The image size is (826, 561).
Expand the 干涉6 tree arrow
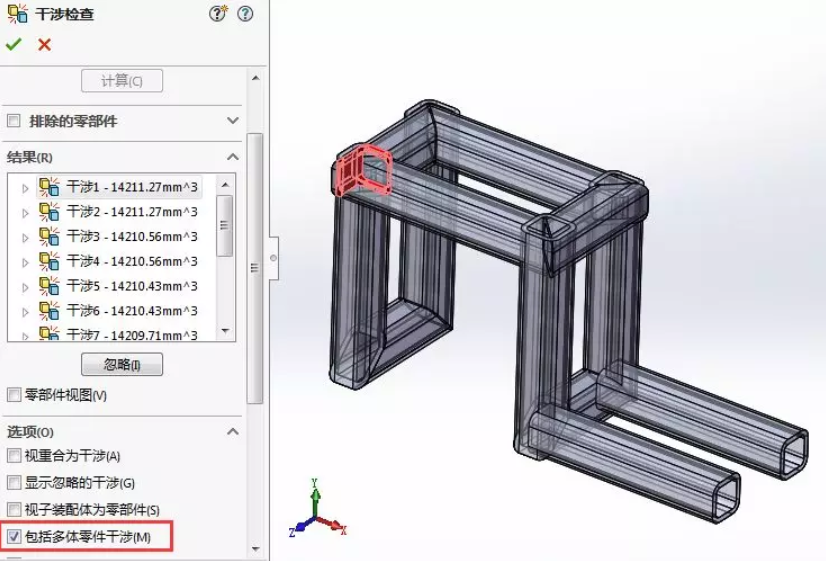point(25,312)
